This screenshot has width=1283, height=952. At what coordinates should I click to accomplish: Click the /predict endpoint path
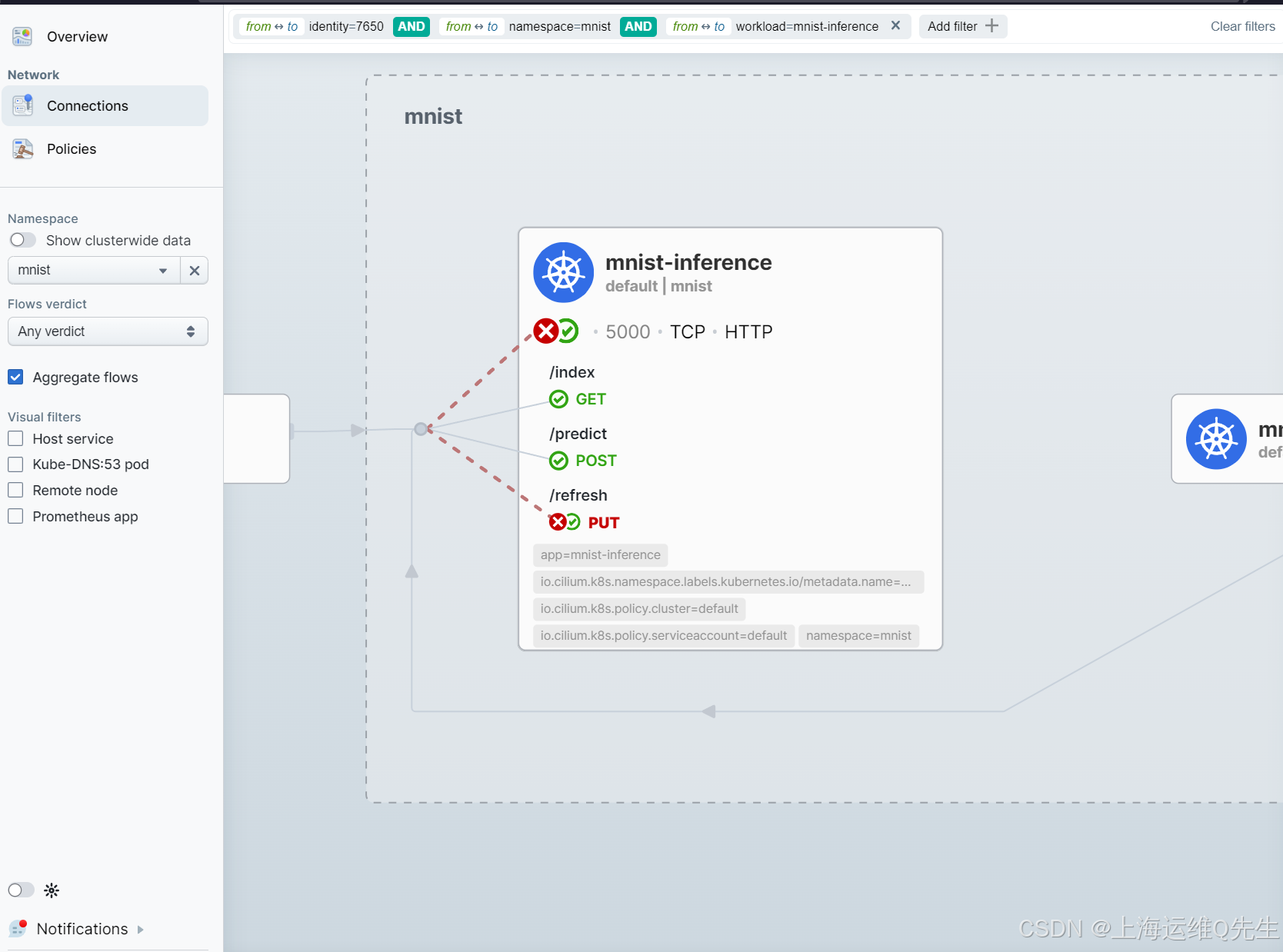pyautogui.click(x=578, y=434)
